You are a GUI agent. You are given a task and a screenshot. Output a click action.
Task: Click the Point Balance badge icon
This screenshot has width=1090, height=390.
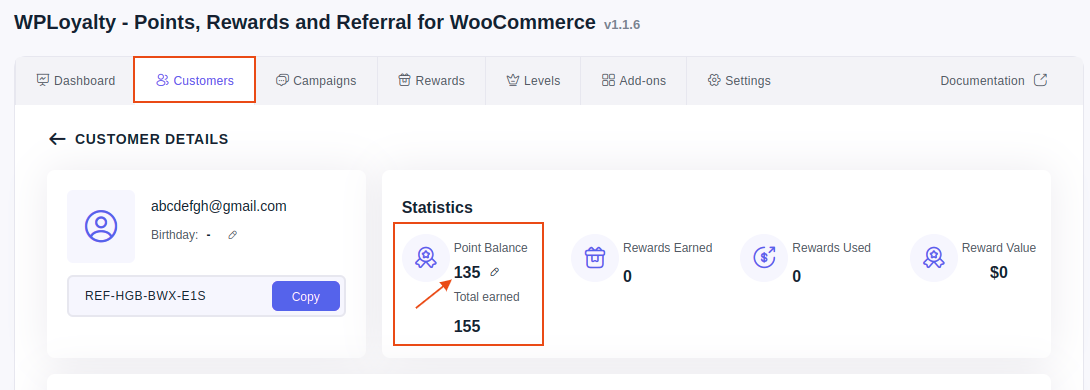[425, 258]
